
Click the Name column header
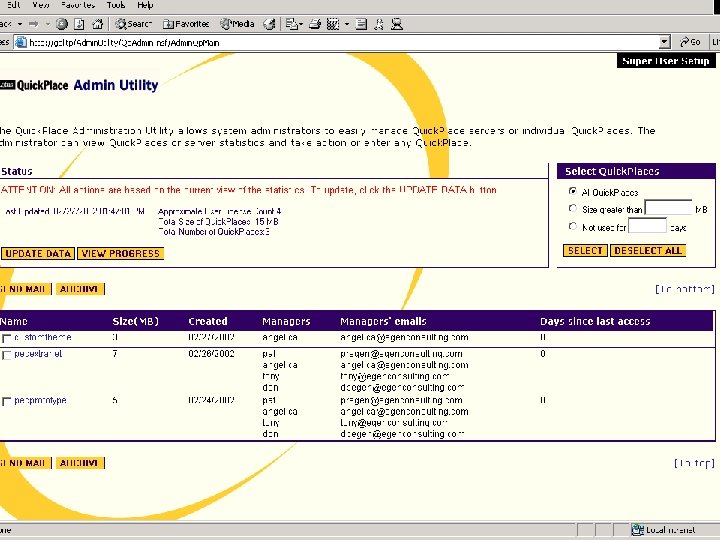pos(14,321)
